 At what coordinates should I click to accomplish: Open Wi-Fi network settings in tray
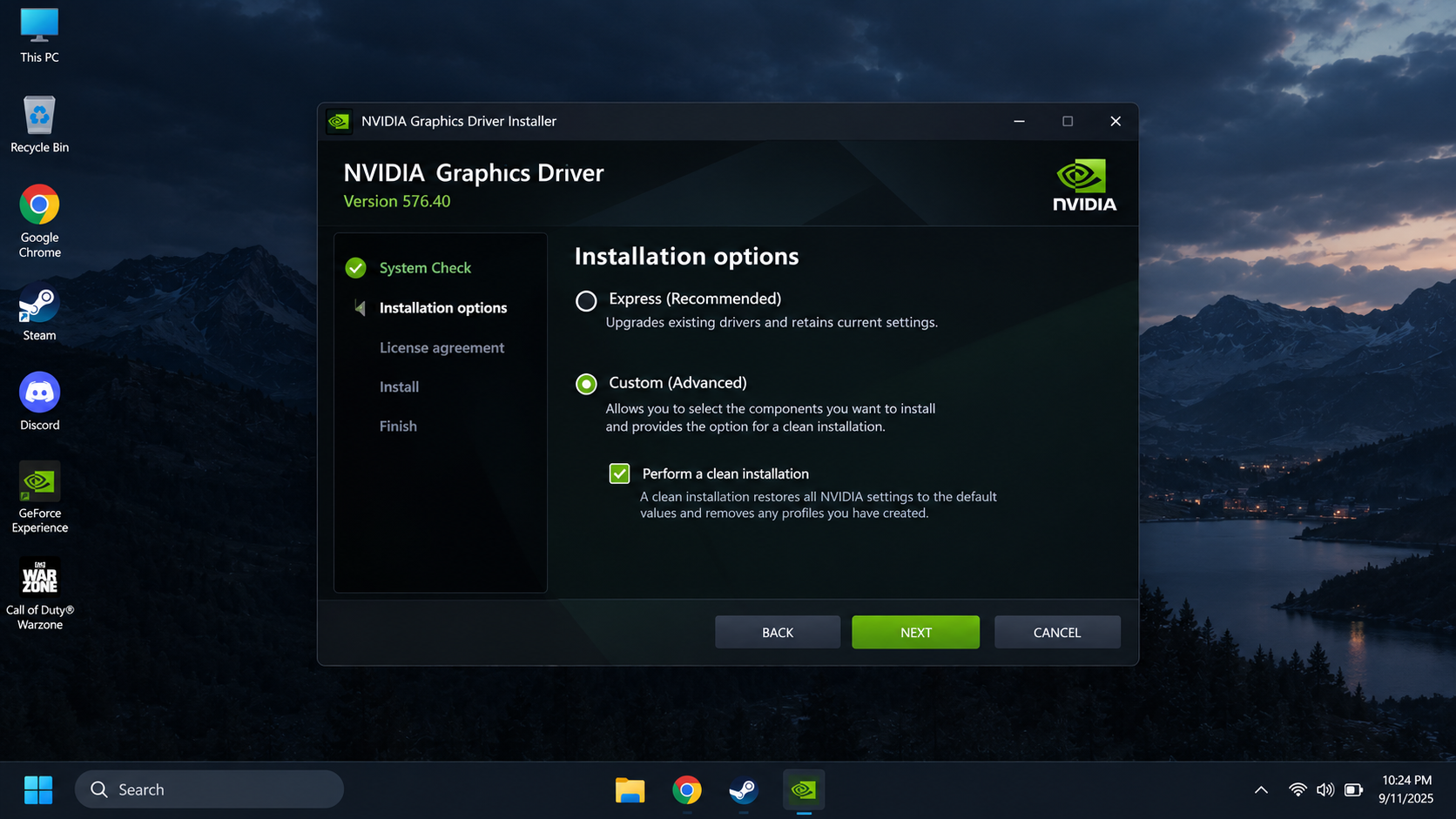[1298, 790]
